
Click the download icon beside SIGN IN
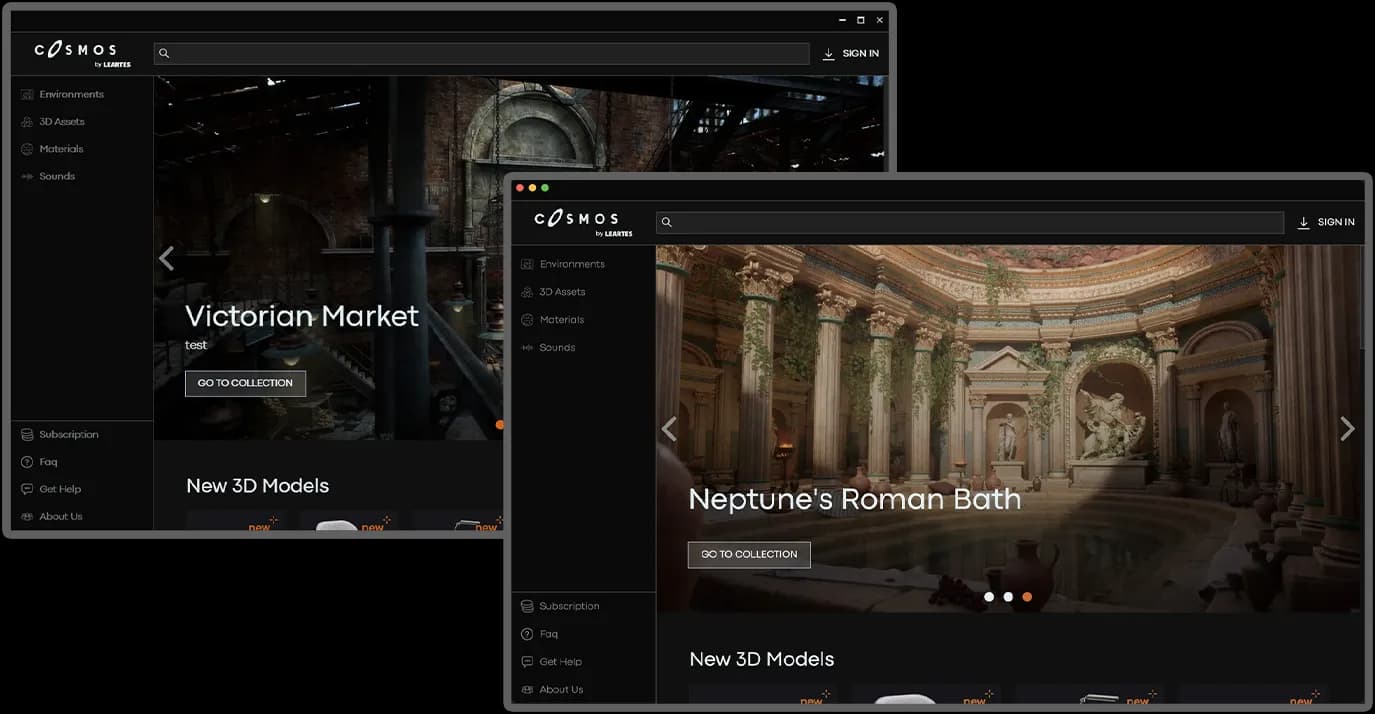[x=1303, y=222]
